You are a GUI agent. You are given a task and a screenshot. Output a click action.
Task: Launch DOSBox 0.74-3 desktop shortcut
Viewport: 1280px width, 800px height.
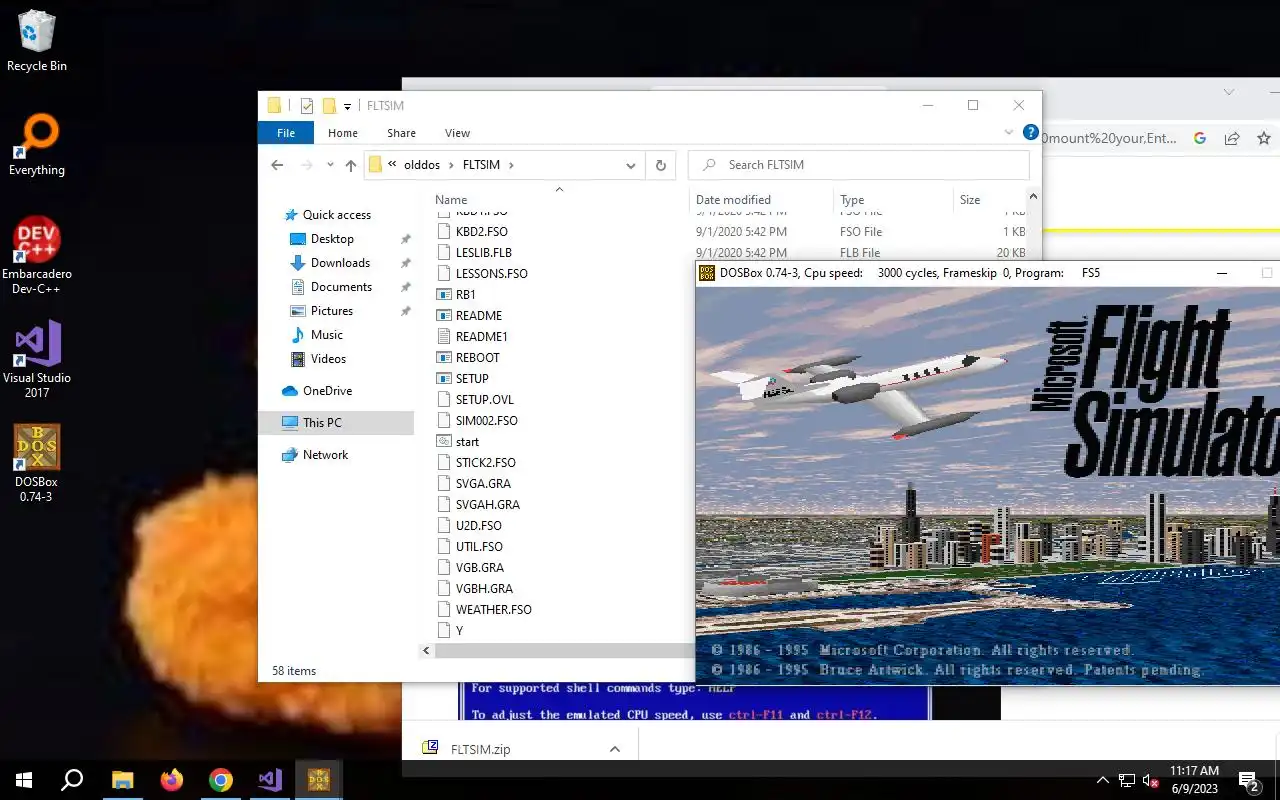(37, 463)
